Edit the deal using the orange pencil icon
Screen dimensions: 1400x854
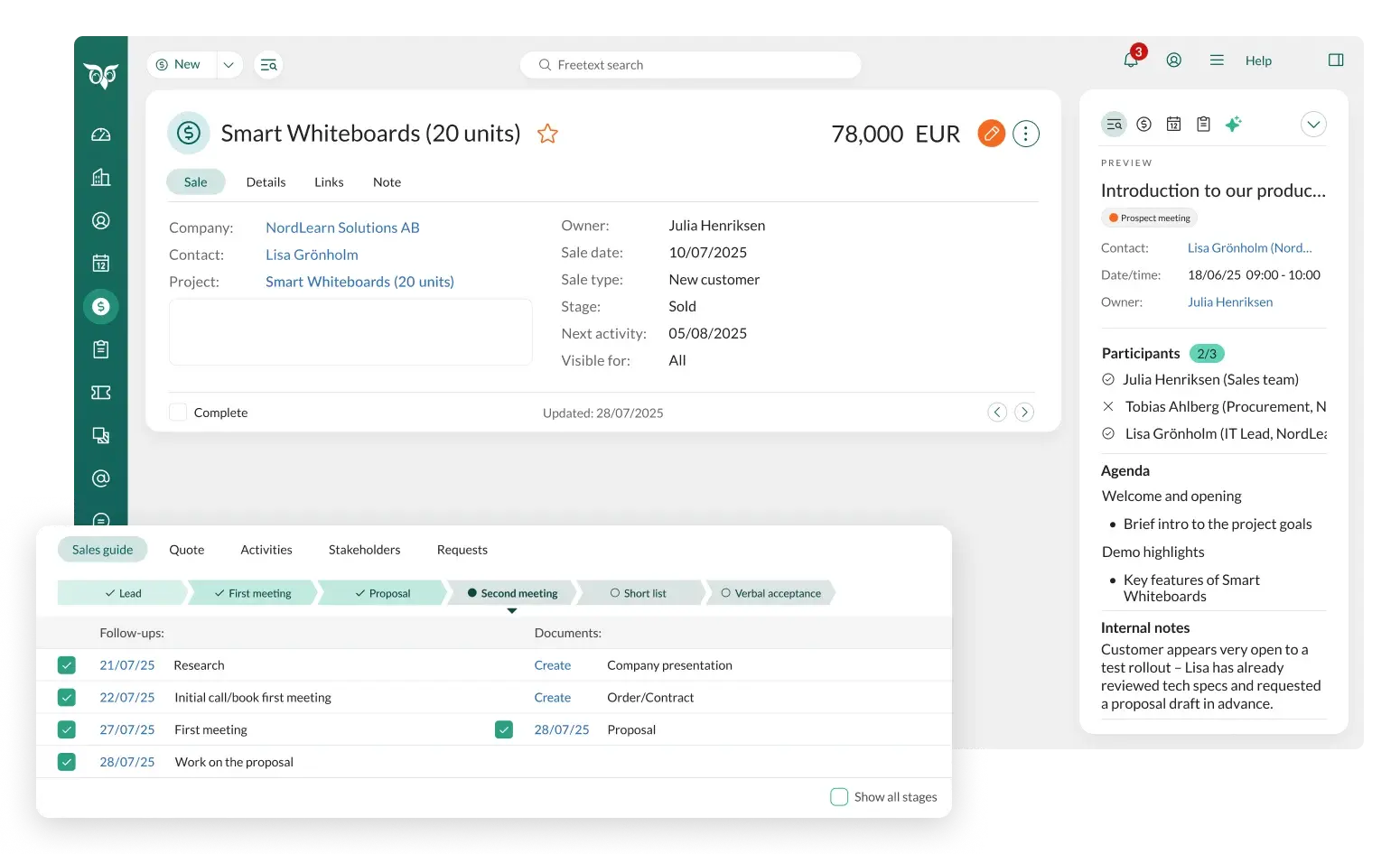991,133
